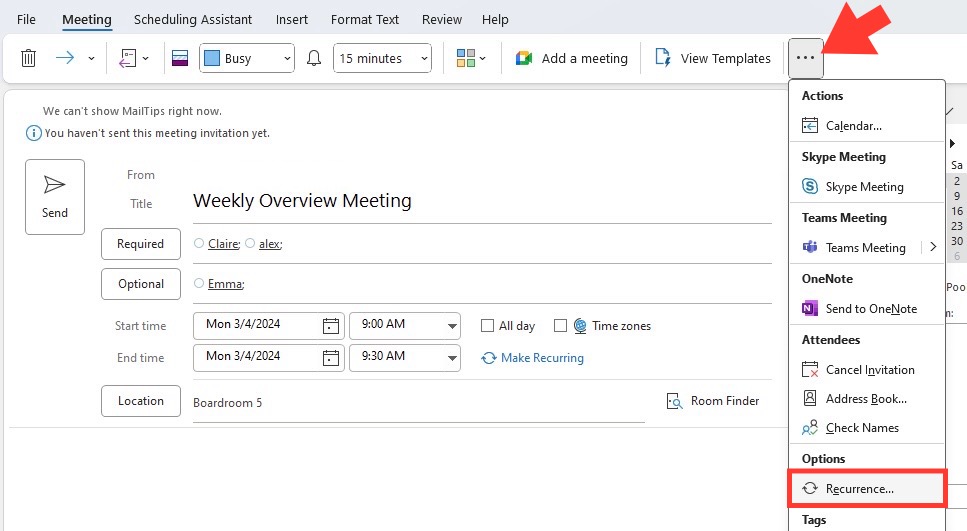Click the Time zones globe icon
Screen dimensions: 967x531
[580, 326]
